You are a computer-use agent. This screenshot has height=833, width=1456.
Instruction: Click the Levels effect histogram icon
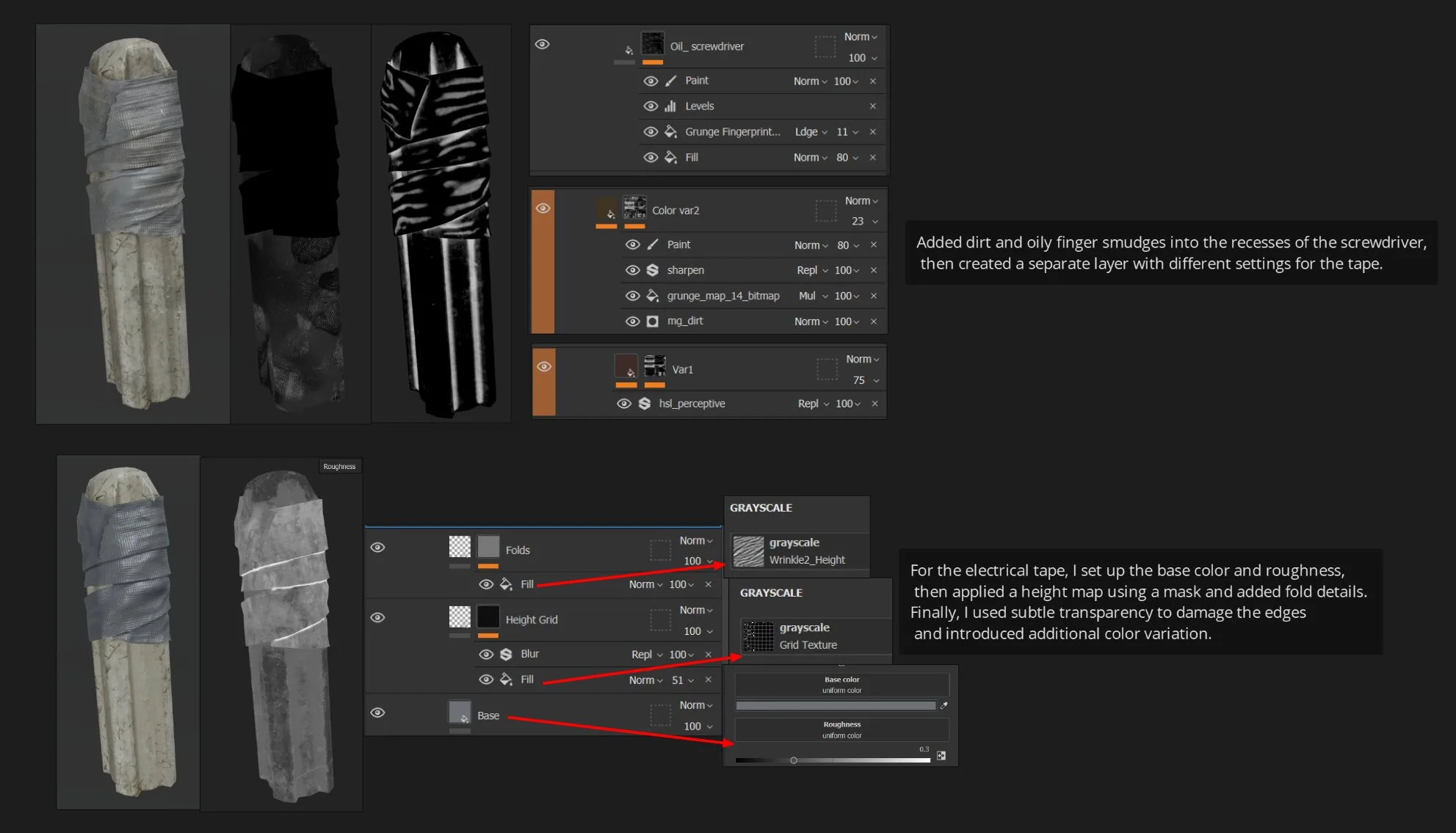click(x=670, y=106)
